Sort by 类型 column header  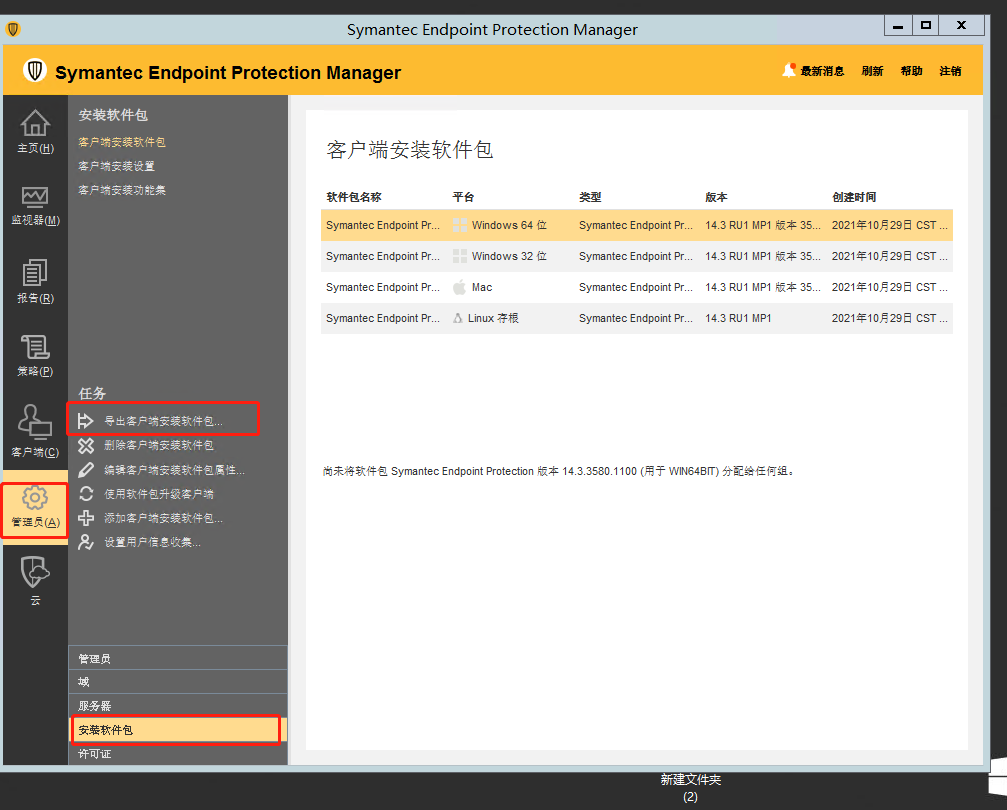(x=590, y=197)
